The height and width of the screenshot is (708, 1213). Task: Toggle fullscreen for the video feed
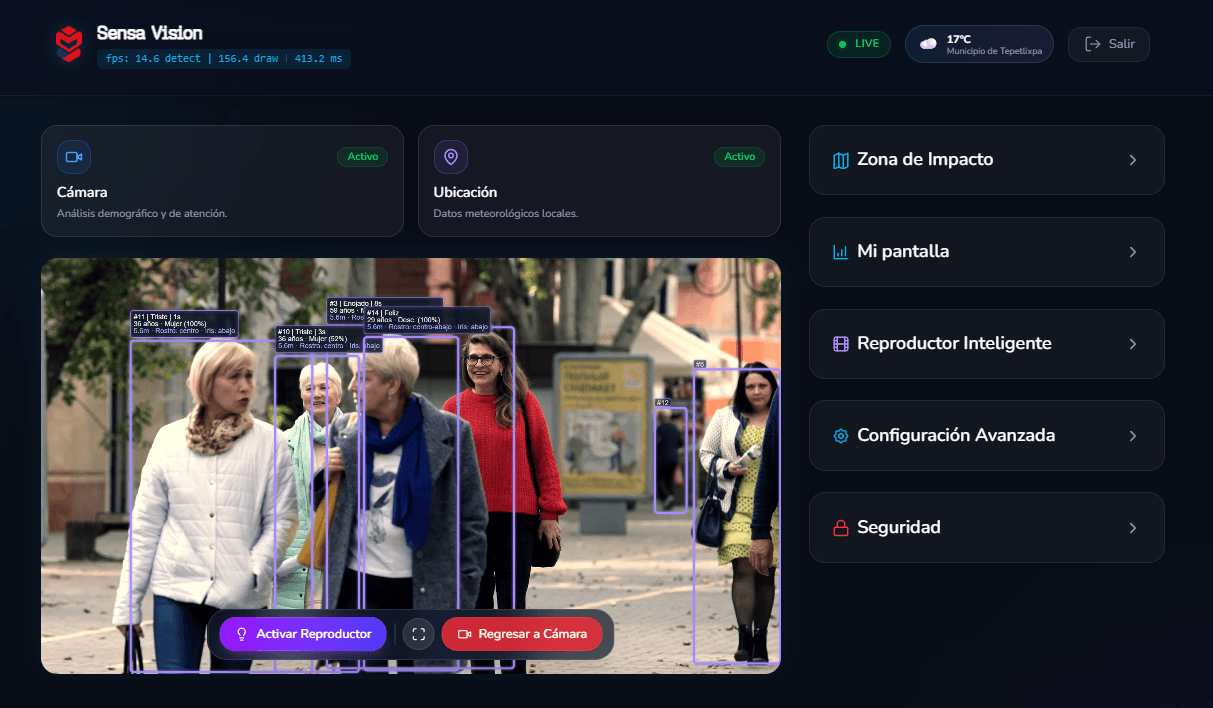click(x=419, y=634)
